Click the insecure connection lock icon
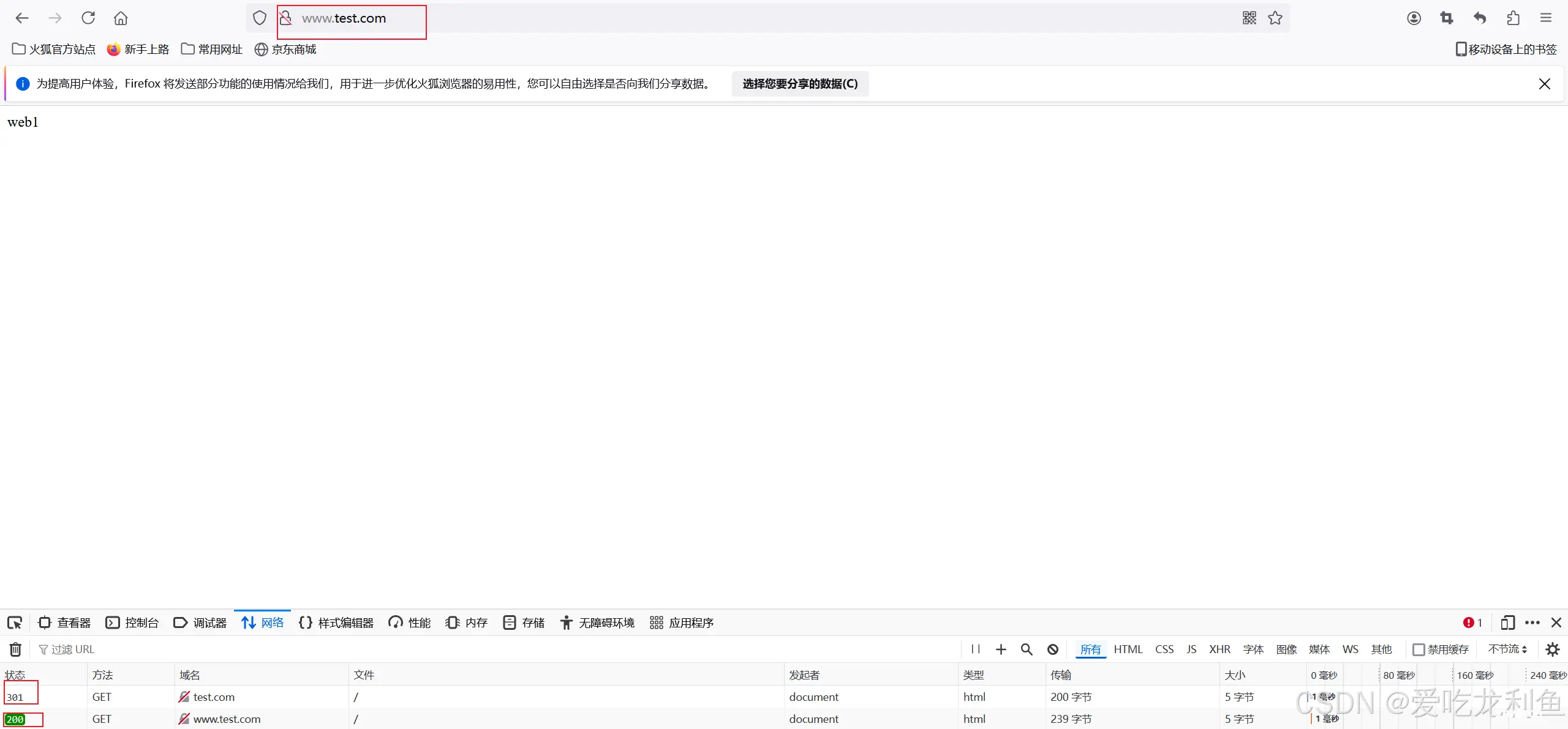The height and width of the screenshot is (729, 1568). click(285, 18)
